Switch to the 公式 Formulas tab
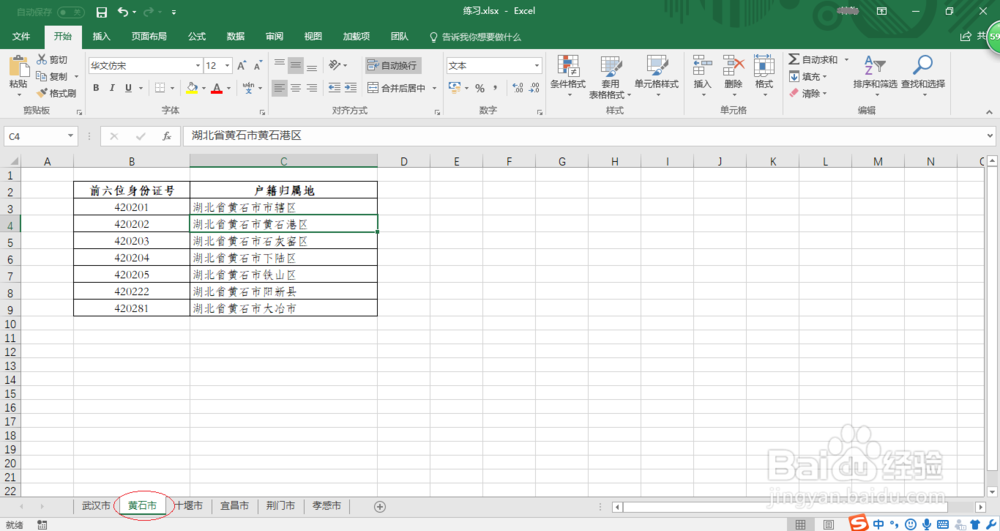The width and height of the screenshot is (1000, 531). pyautogui.click(x=197, y=36)
